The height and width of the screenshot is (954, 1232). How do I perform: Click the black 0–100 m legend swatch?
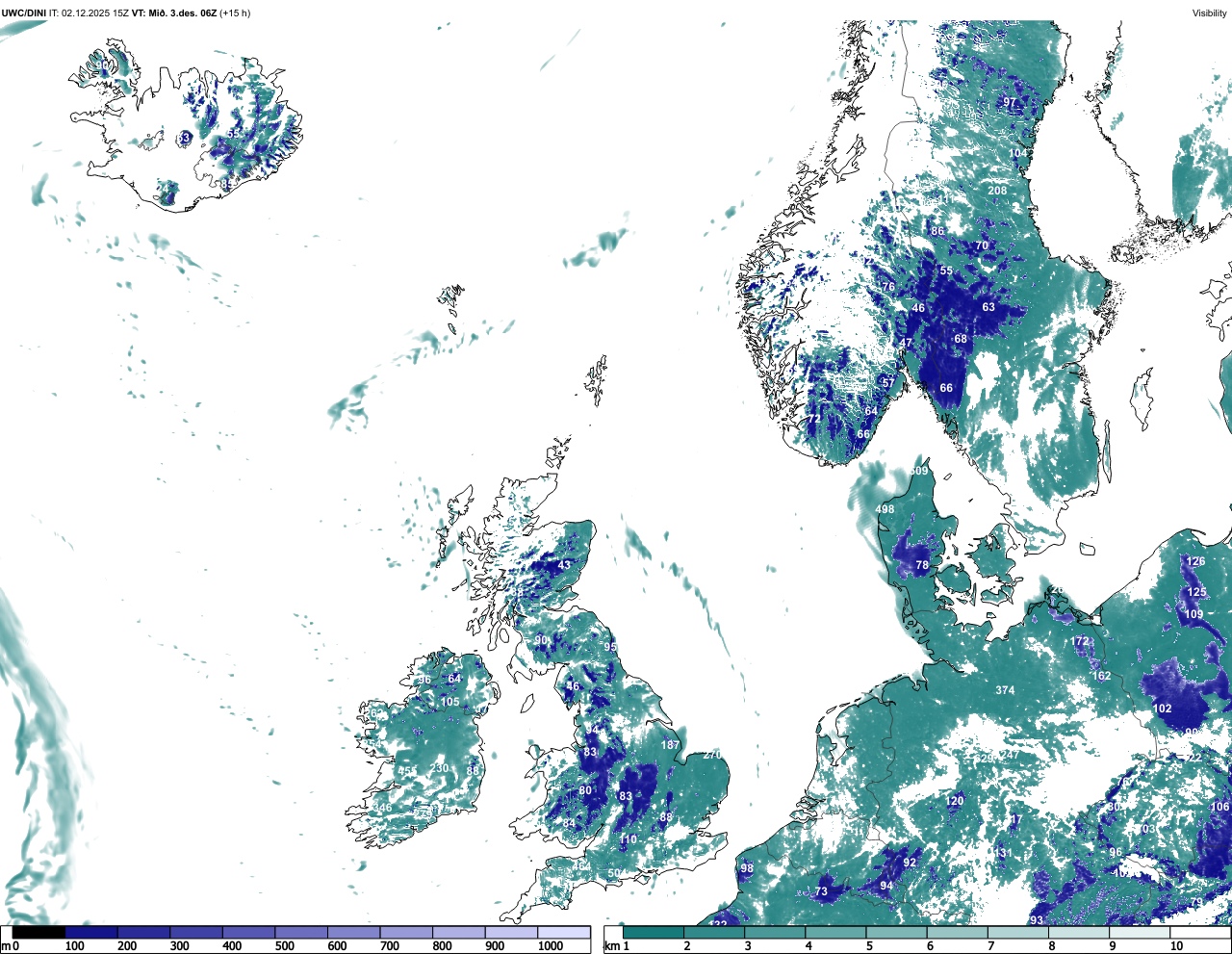coord(38,932)
